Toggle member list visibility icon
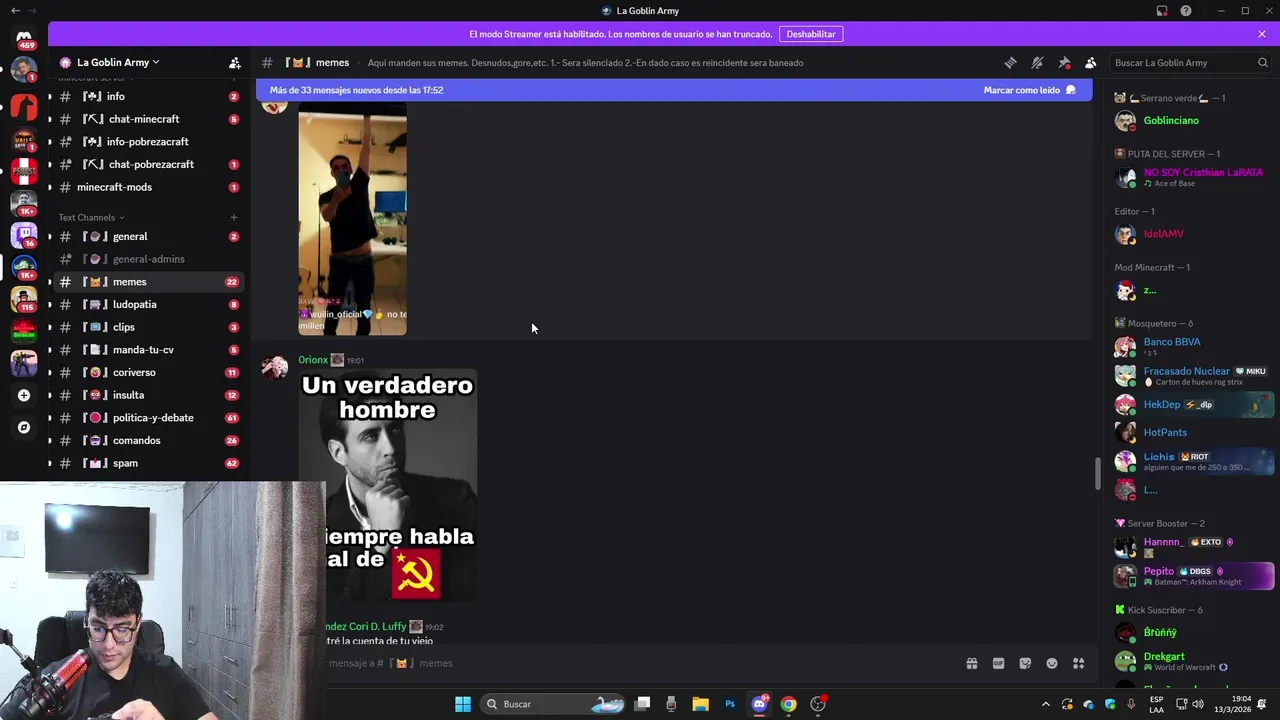 click(x=1091, y=62)
